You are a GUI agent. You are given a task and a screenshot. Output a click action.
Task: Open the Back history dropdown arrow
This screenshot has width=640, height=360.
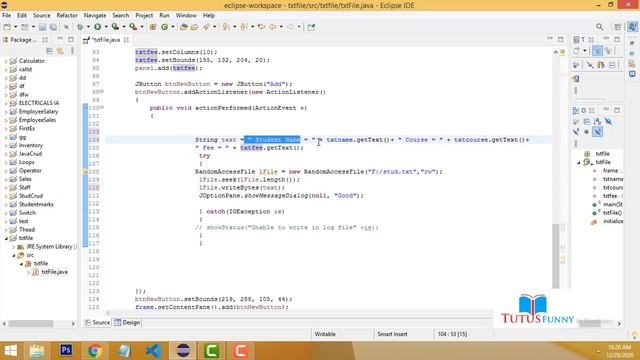click(x=281, y=27)
